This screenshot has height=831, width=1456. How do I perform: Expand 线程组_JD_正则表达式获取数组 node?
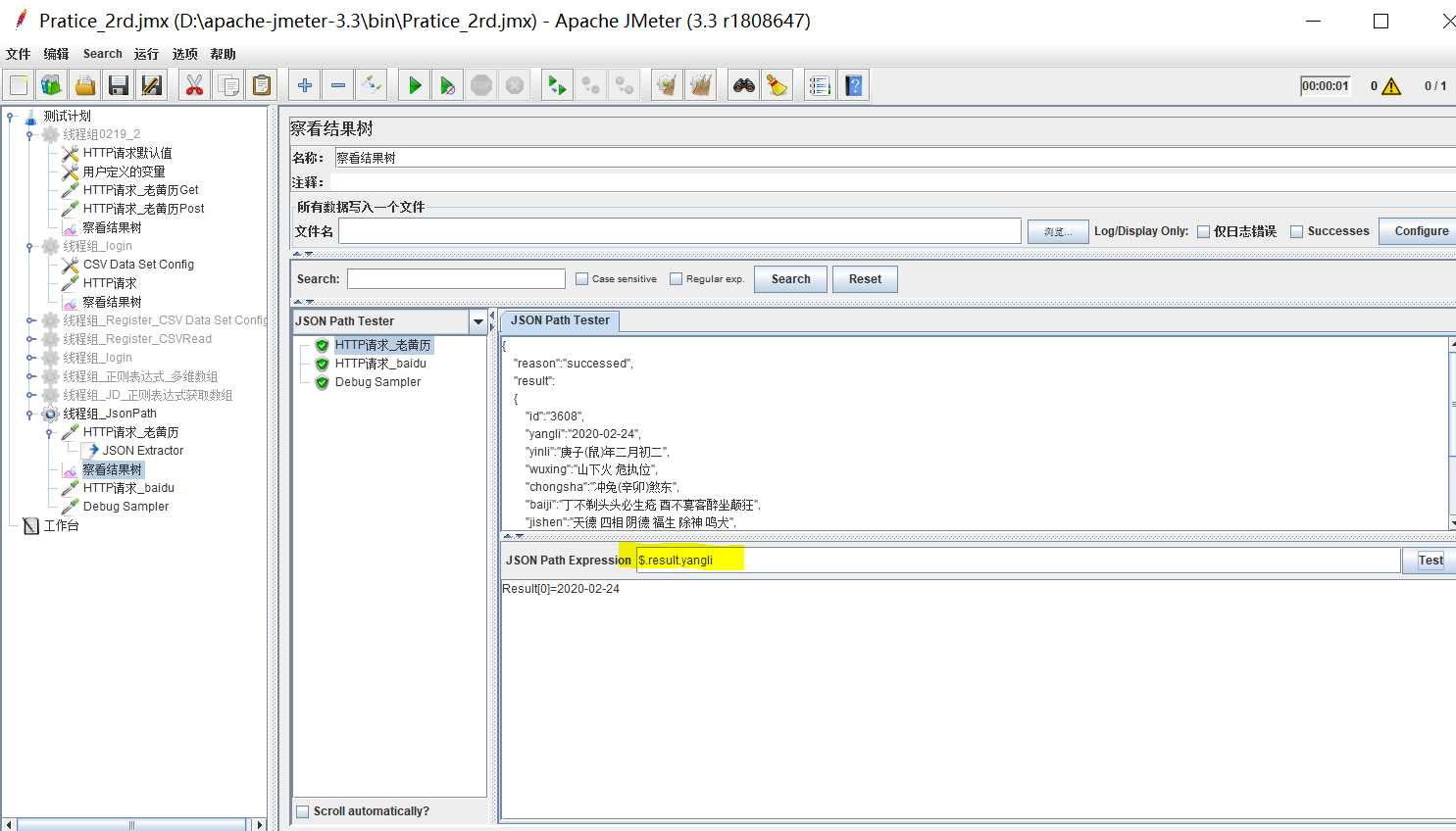coord(30,395)
